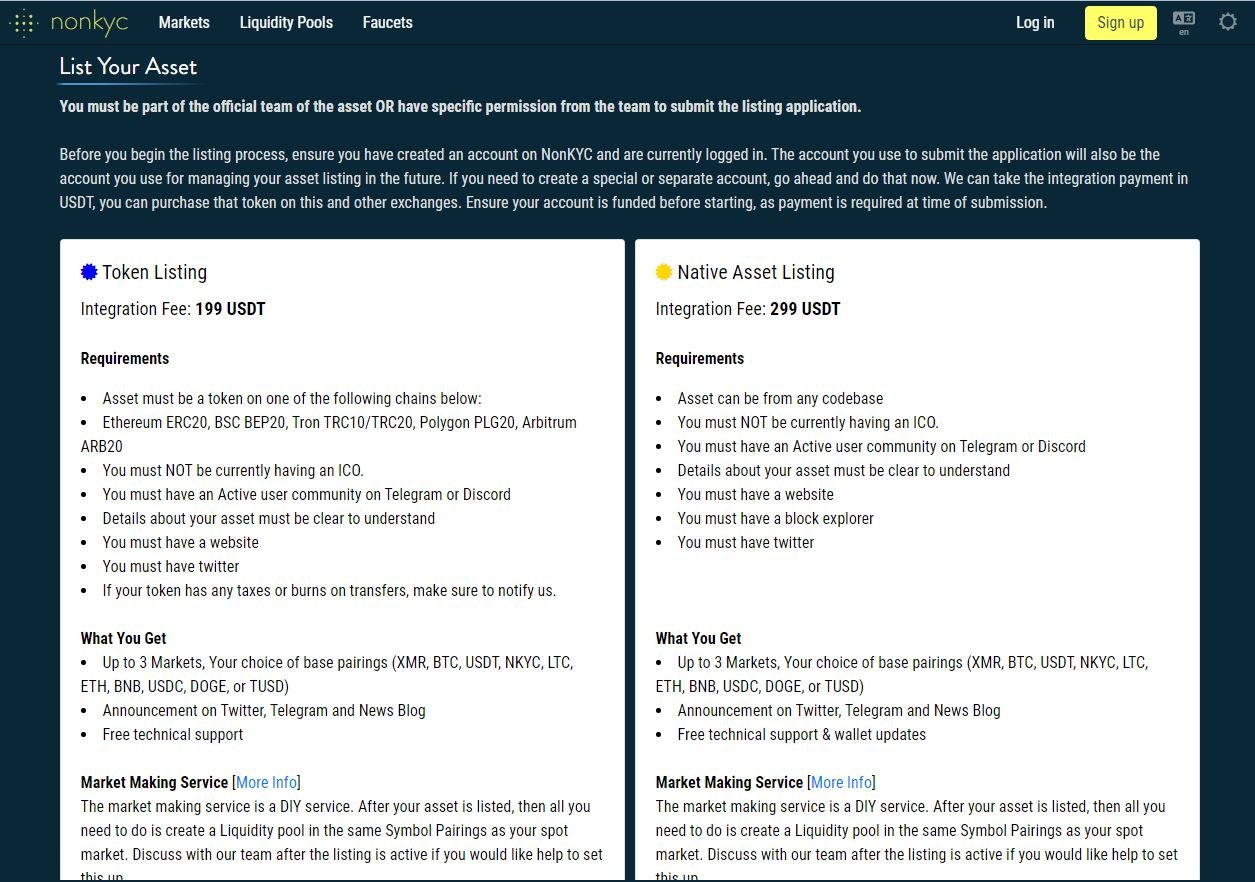Open the NonKYC logo home link
The width and height of the screenshot is (1255, 882).
click(69, 22)
